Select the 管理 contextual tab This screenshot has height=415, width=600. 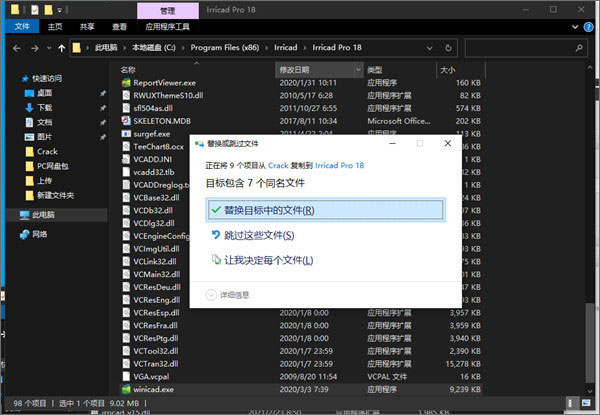click(168, 11)
